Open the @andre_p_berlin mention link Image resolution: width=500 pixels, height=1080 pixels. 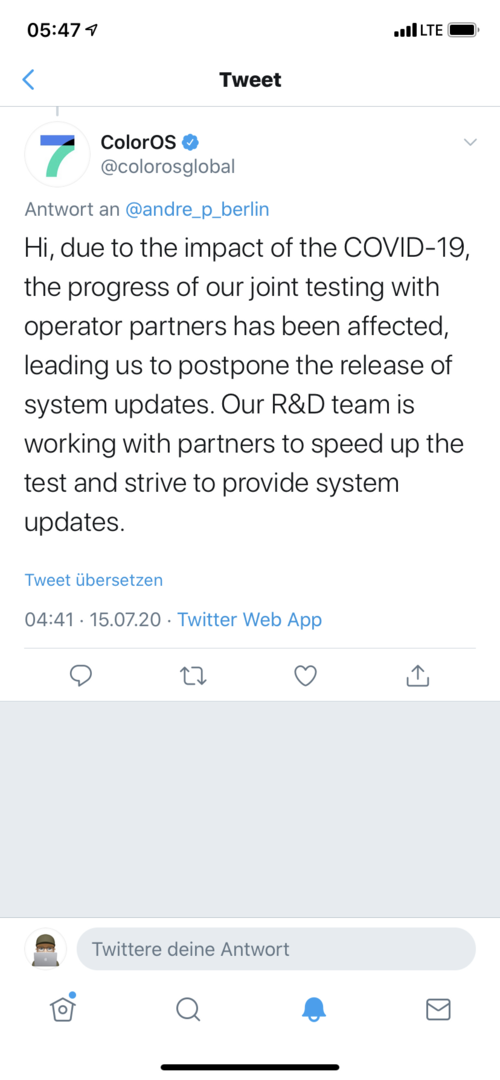coord(197,209)
